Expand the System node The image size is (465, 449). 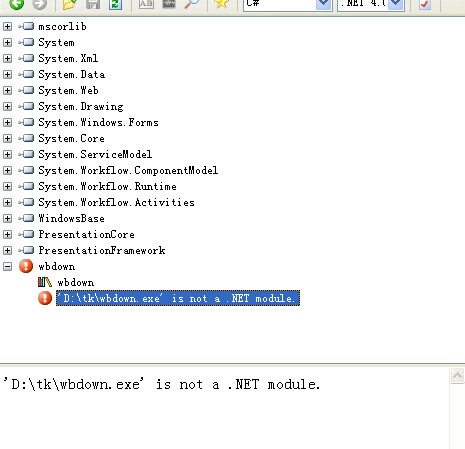[7, 42]
